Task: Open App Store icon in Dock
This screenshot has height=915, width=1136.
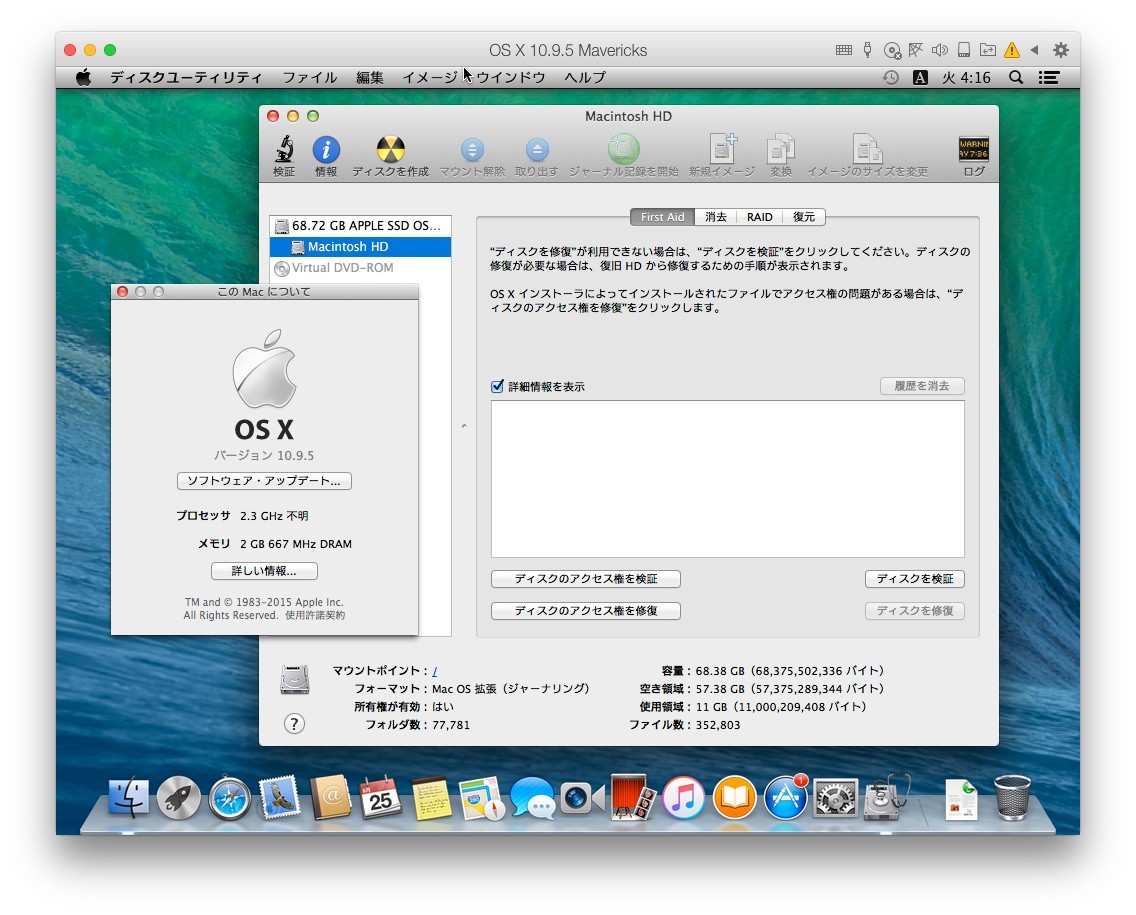Action: [785, 798]
